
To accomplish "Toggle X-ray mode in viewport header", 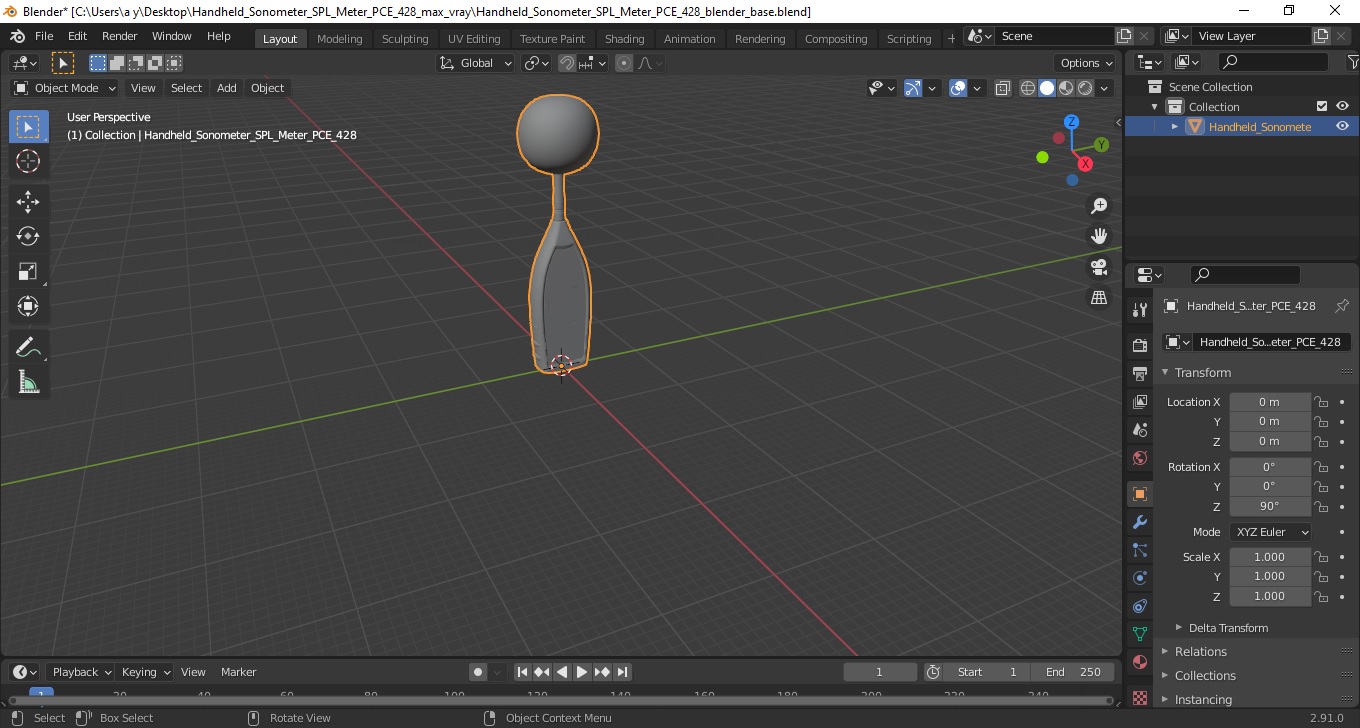I will tap(1003, 88).
